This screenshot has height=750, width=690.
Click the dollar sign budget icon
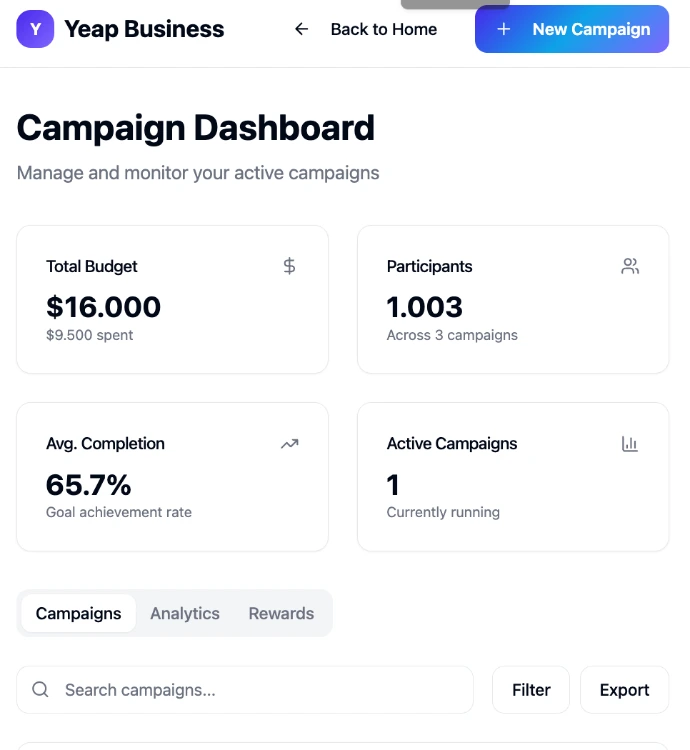[x=289, y=266]
